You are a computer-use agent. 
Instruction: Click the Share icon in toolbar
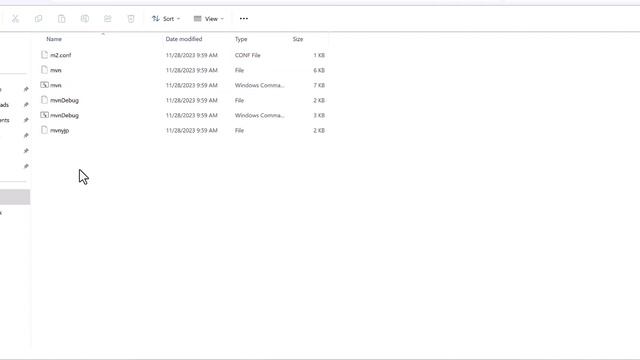[108, 19]
